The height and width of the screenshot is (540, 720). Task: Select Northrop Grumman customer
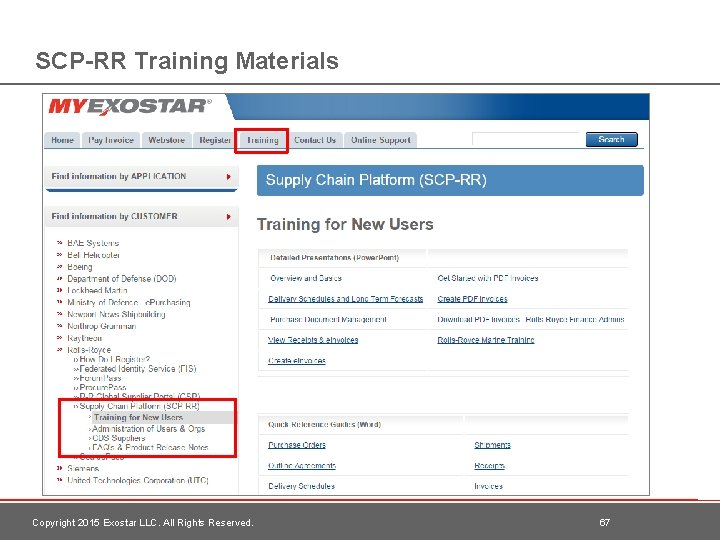(x=101, y=326)
